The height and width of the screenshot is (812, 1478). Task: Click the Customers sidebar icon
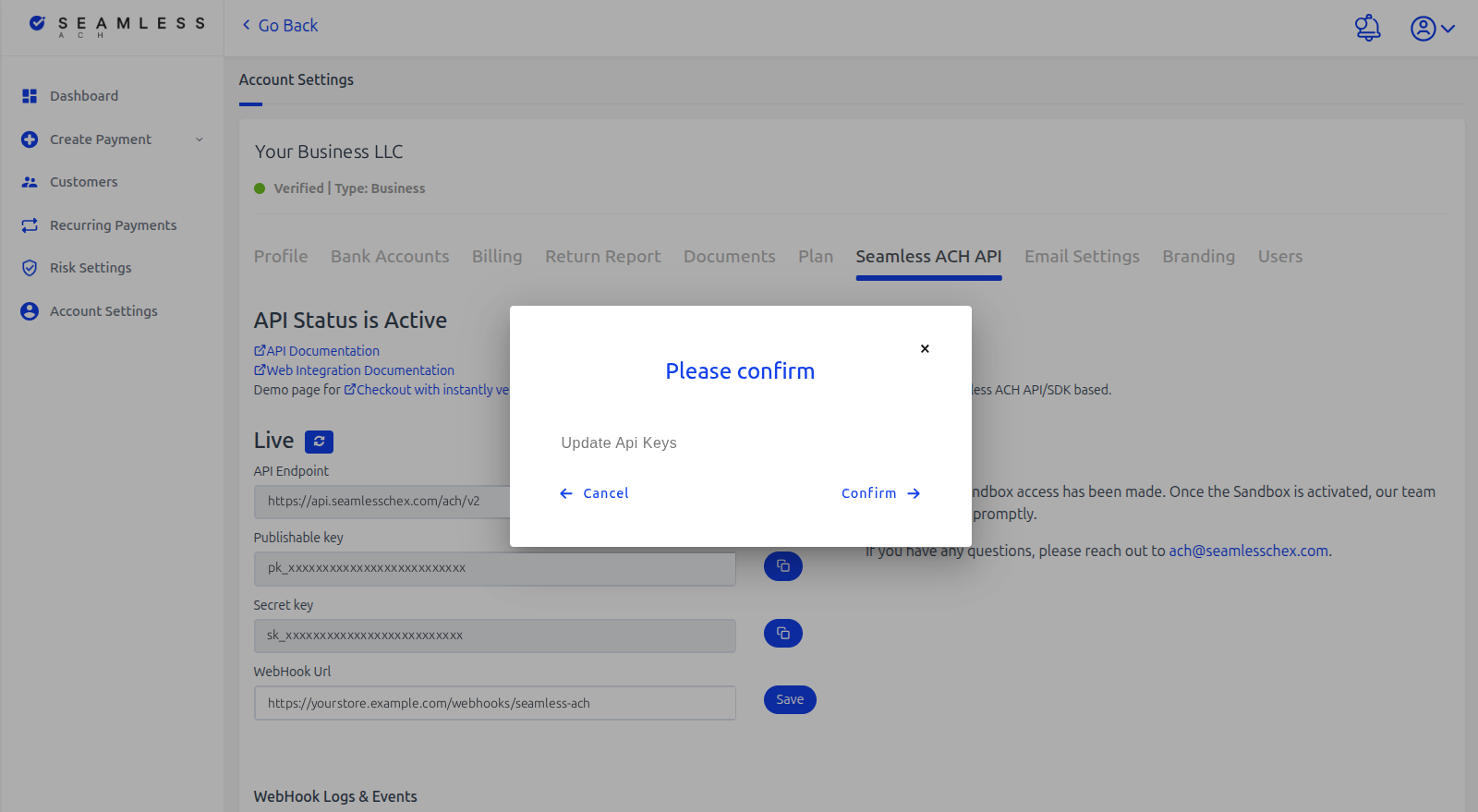[30, 182]
